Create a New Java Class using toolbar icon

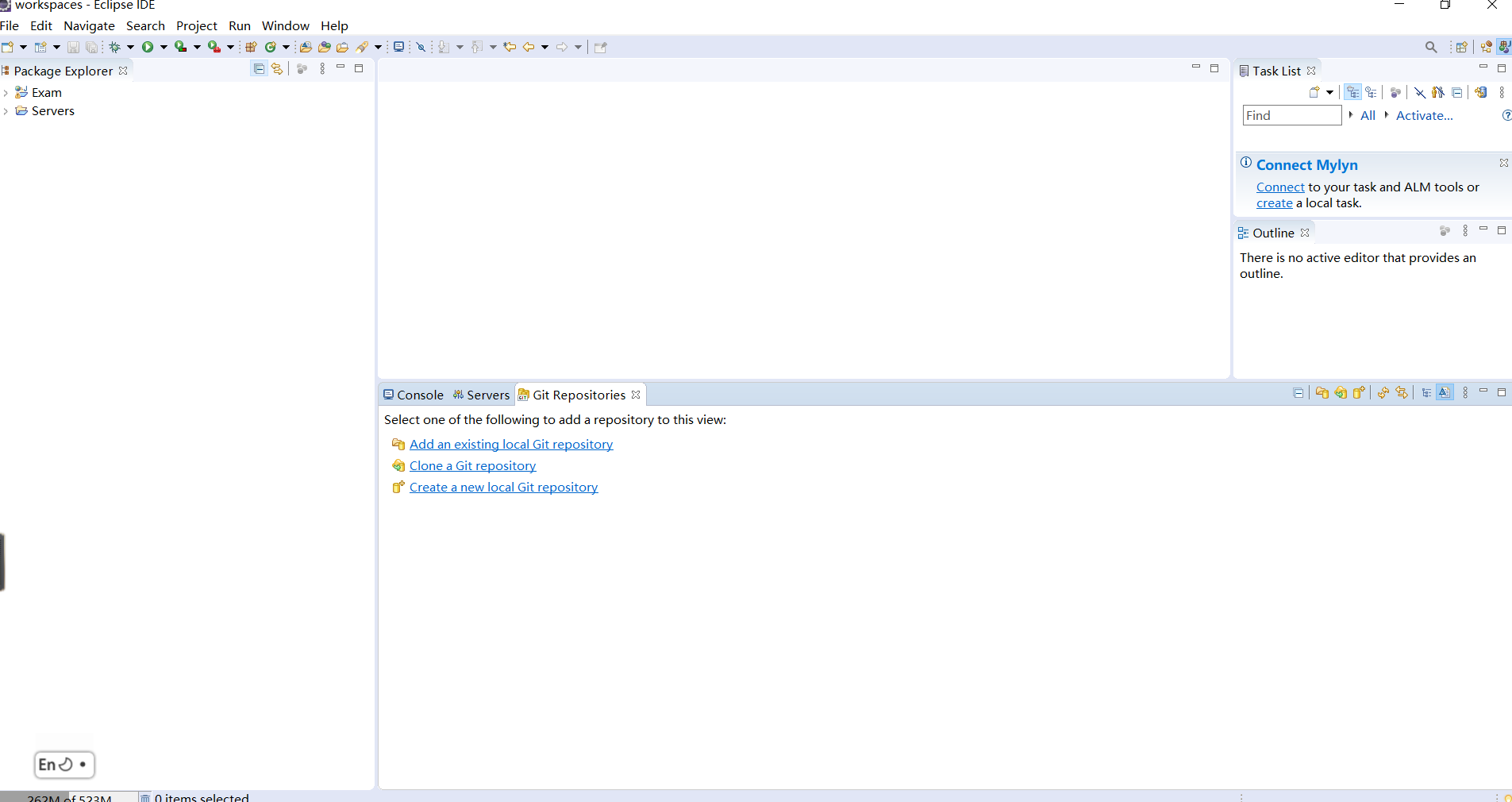pyautogui.click(x=271, y=47)
